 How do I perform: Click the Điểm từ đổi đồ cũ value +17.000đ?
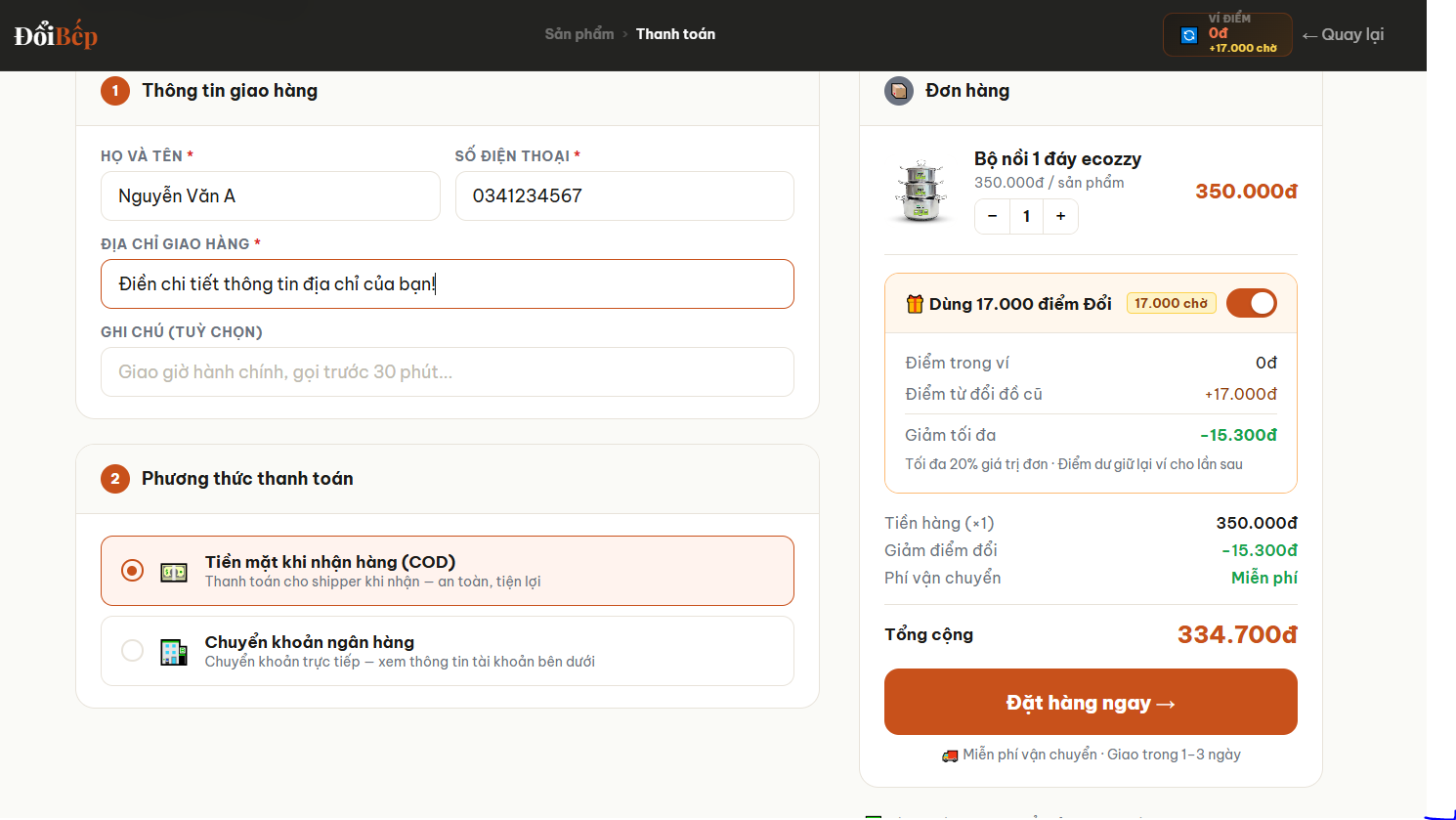tap(1241, 394)
